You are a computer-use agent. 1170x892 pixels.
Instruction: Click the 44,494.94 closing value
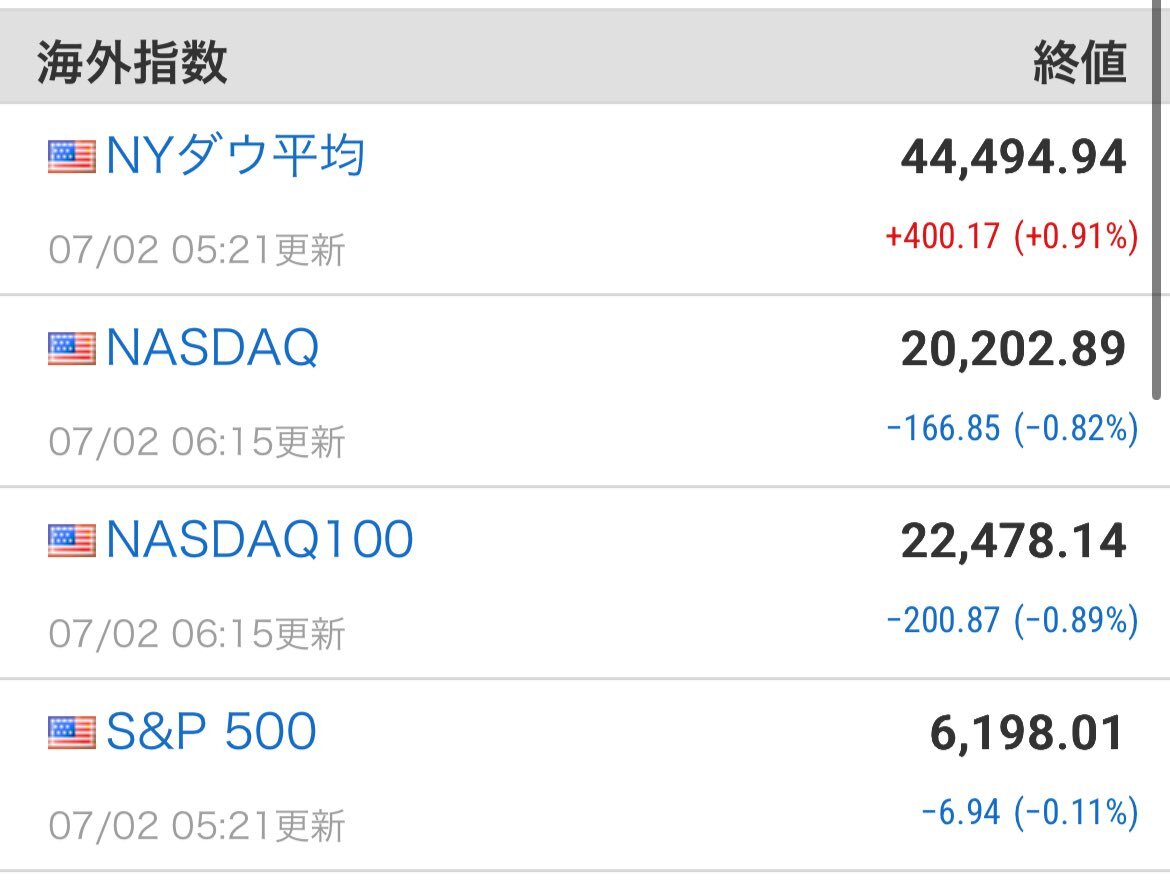coord(1013,158)
